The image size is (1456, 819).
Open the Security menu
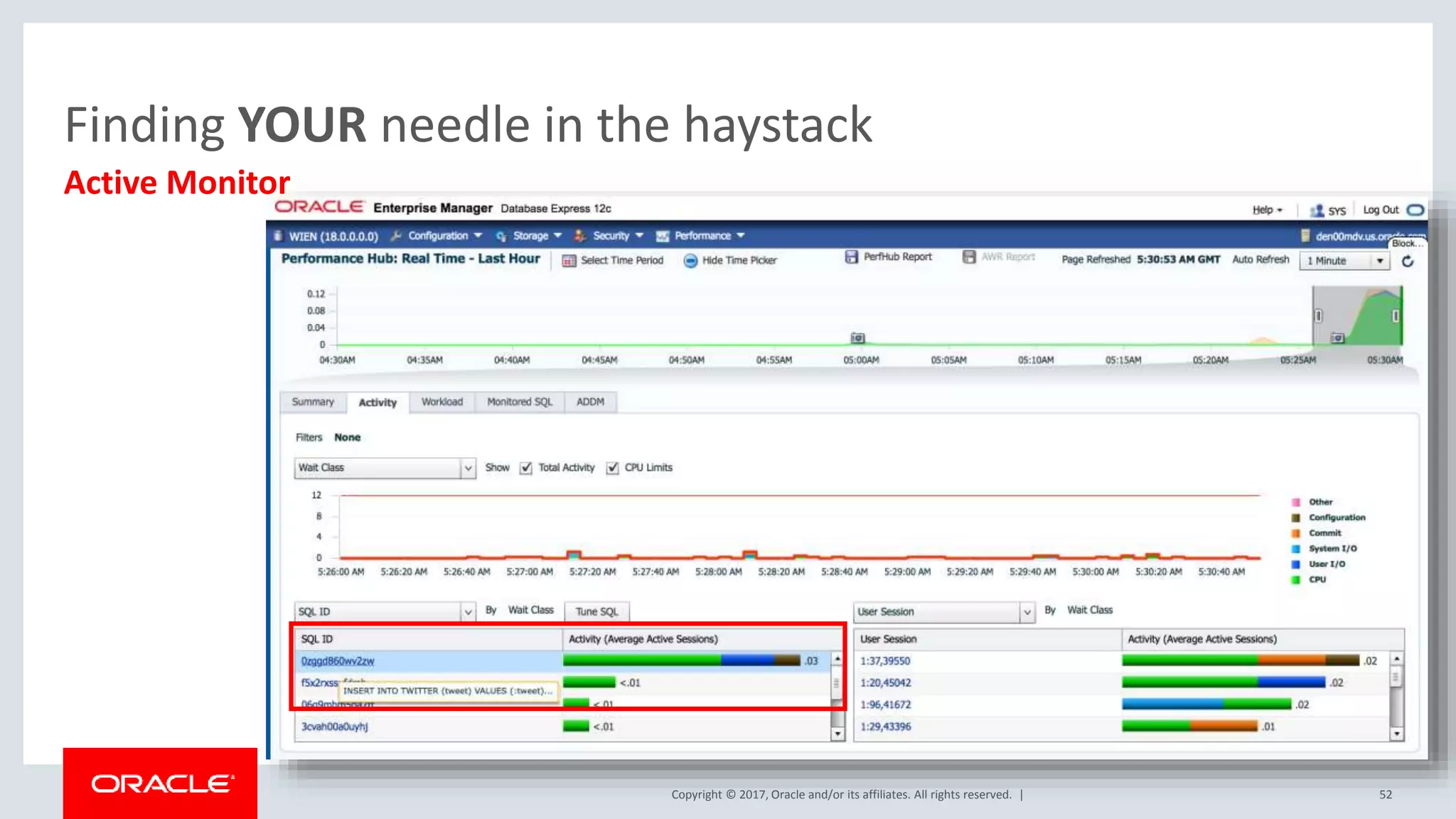(618, 236)
